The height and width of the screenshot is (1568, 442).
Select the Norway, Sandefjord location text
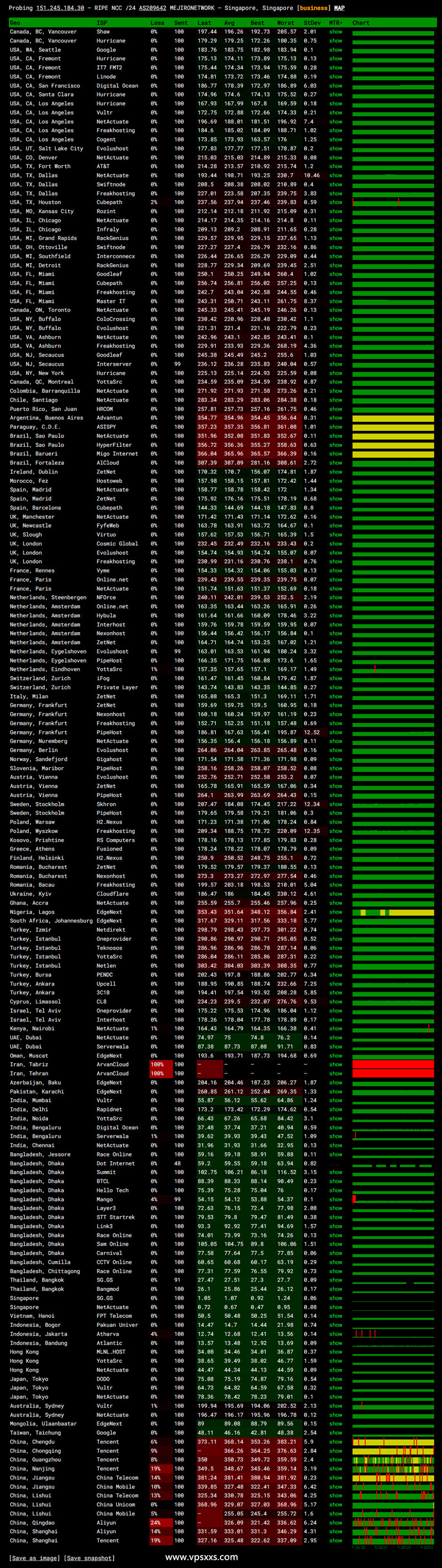coord(39,759)
